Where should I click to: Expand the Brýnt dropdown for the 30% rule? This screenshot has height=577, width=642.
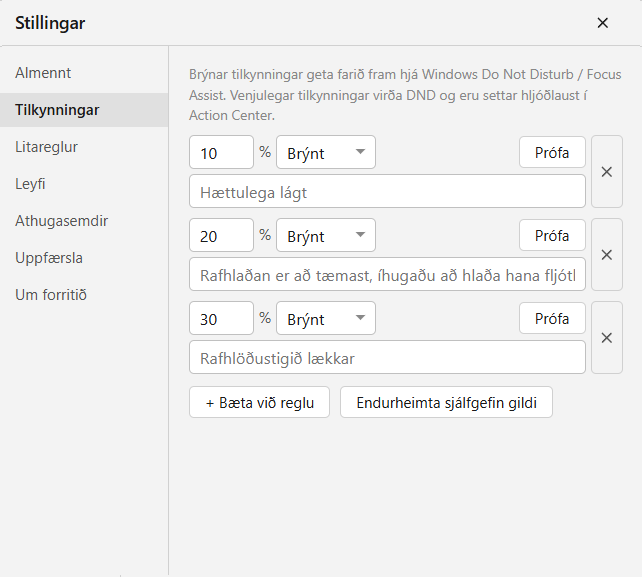[x=326, y=318]
